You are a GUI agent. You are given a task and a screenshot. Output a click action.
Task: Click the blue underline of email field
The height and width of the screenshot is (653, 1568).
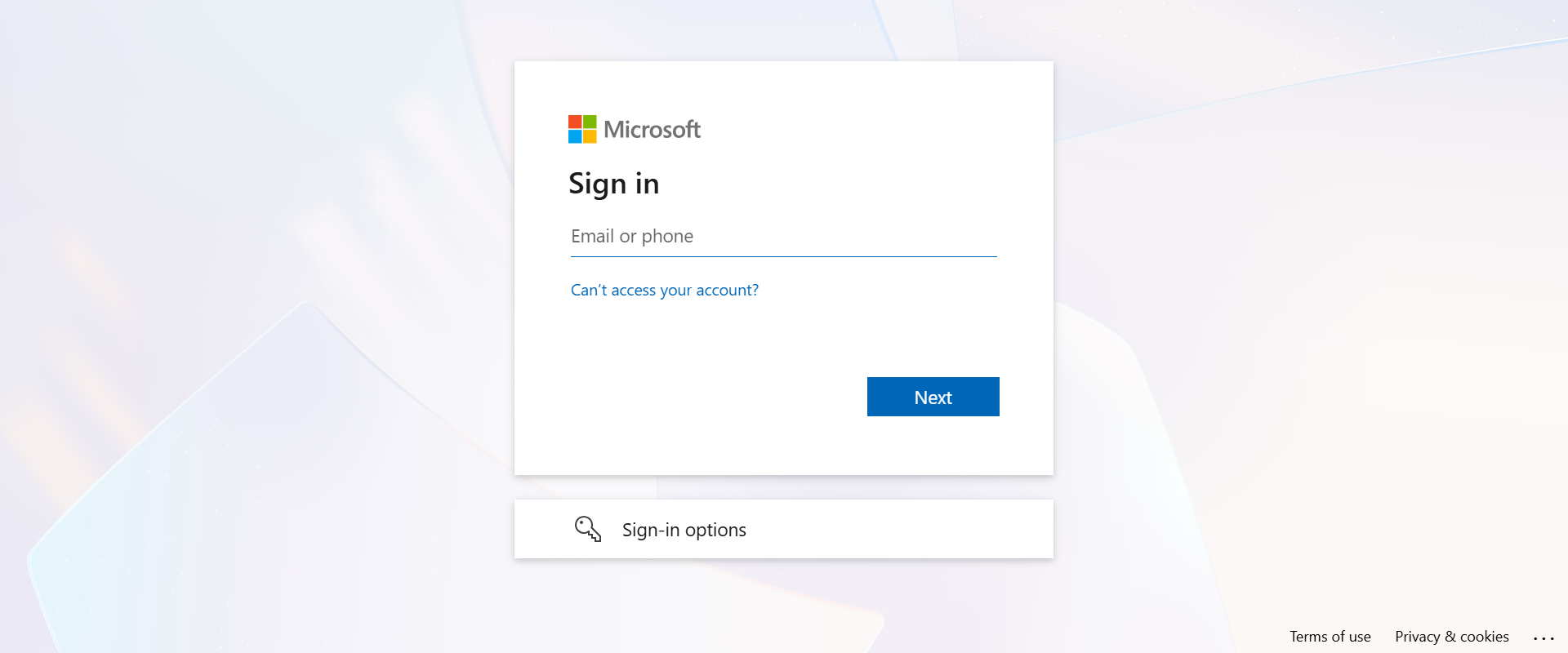[784, 256]
